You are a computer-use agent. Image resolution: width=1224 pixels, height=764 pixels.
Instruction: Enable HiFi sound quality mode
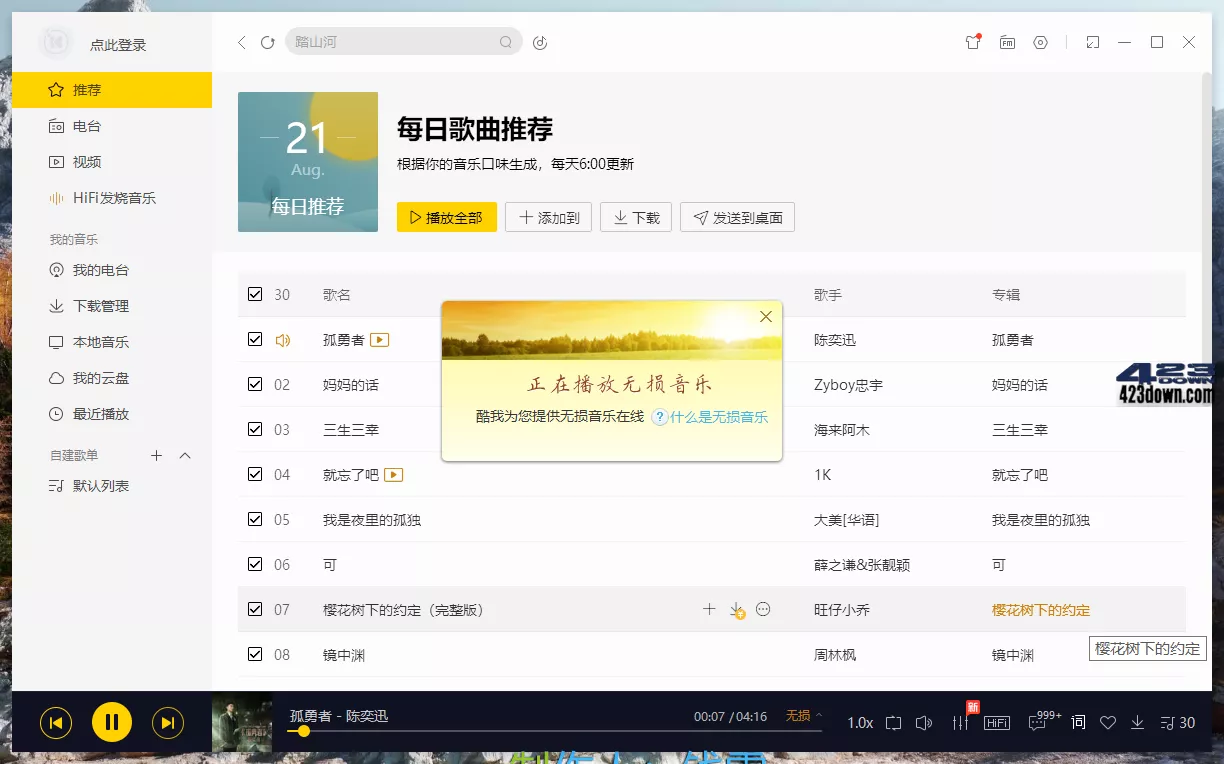(x=996, y=722)
